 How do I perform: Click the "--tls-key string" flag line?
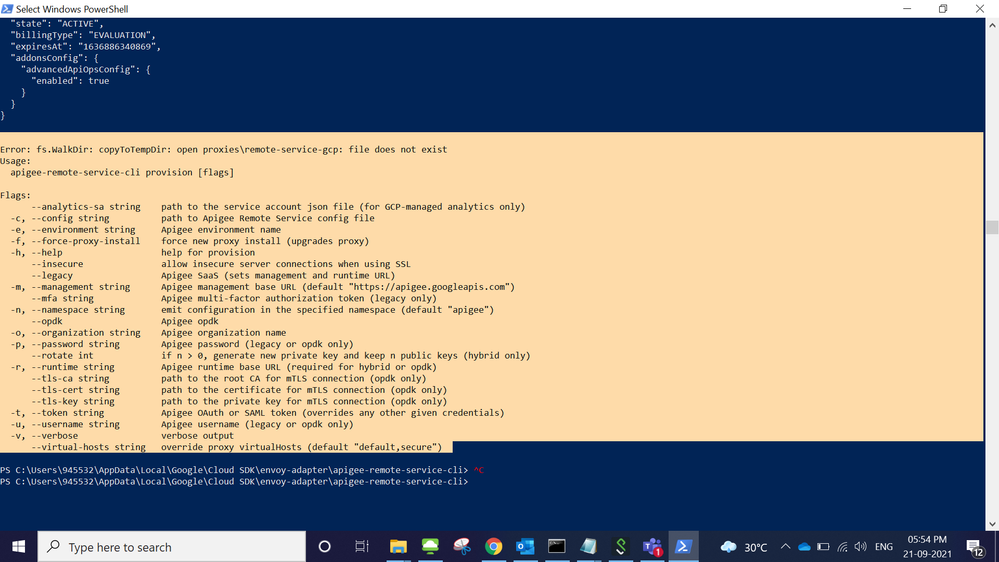pyautogui.click(x=239, y=402)
